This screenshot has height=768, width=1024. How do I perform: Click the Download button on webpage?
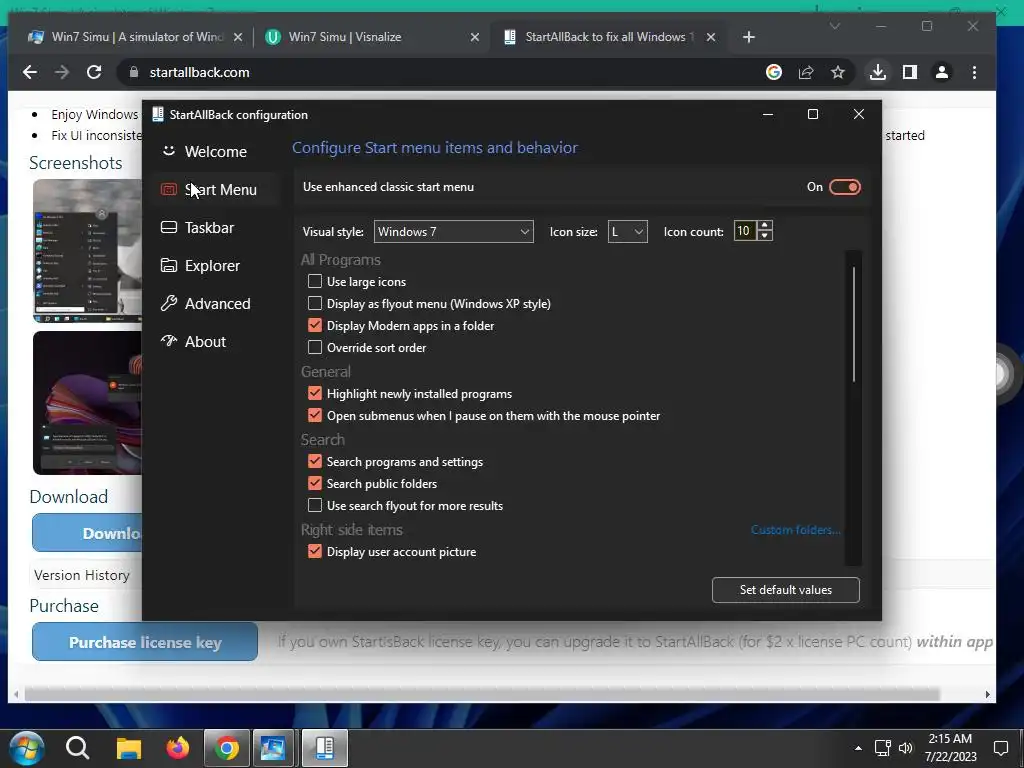[x=88, y=533]
